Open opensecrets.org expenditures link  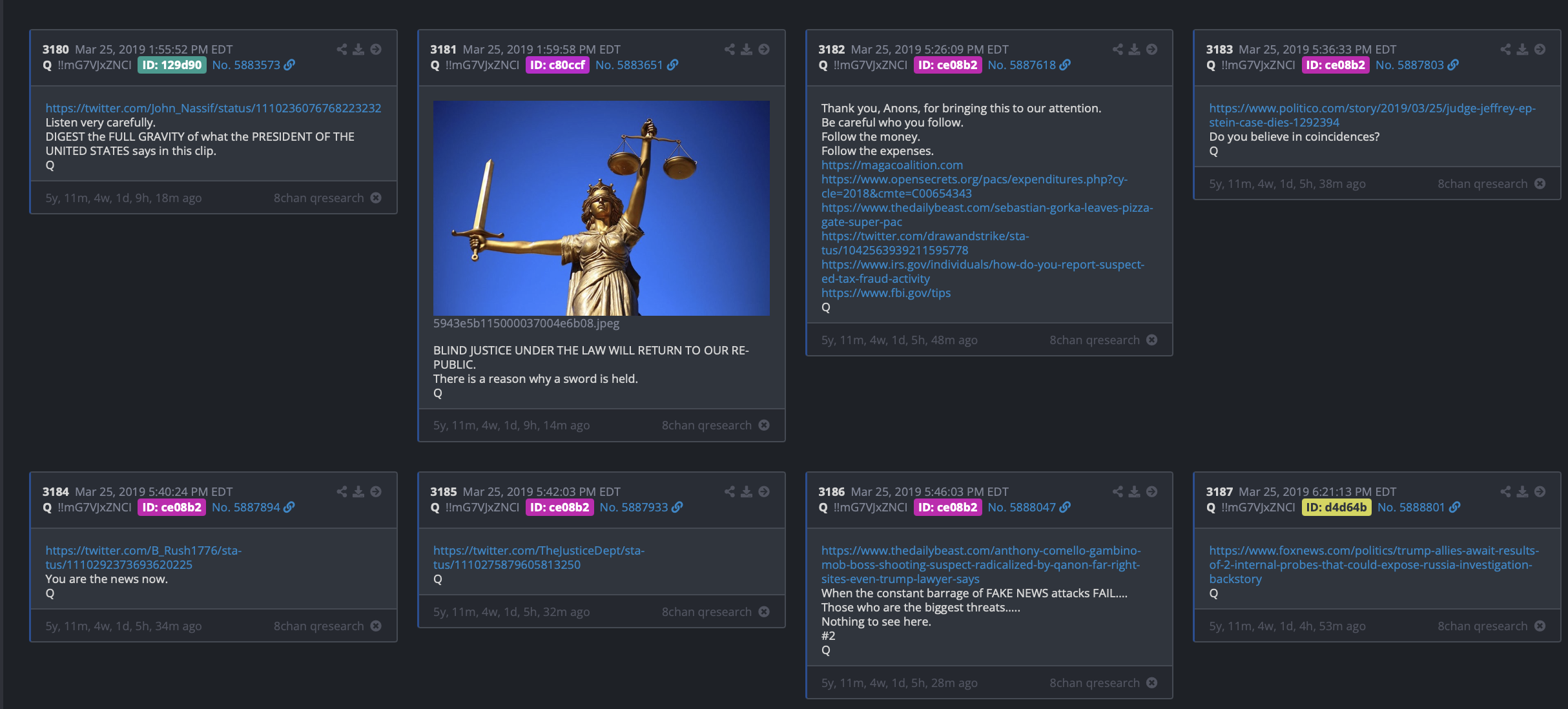[975, 186]
